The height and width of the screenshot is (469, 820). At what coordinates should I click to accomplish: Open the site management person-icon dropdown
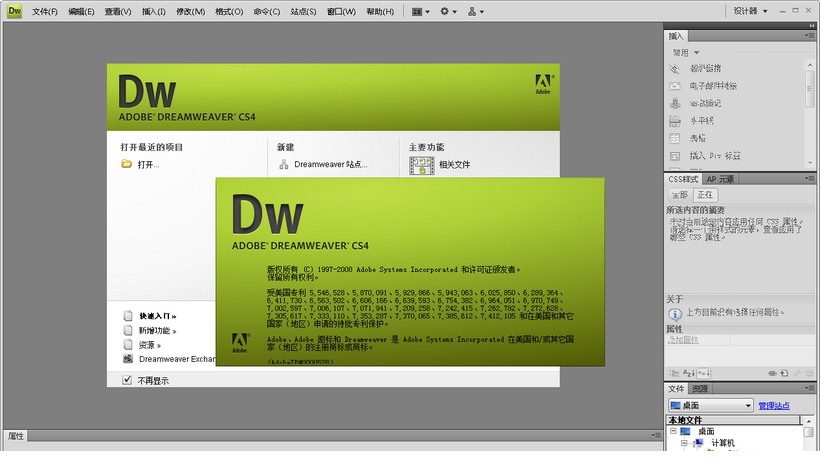coord(475,12)
